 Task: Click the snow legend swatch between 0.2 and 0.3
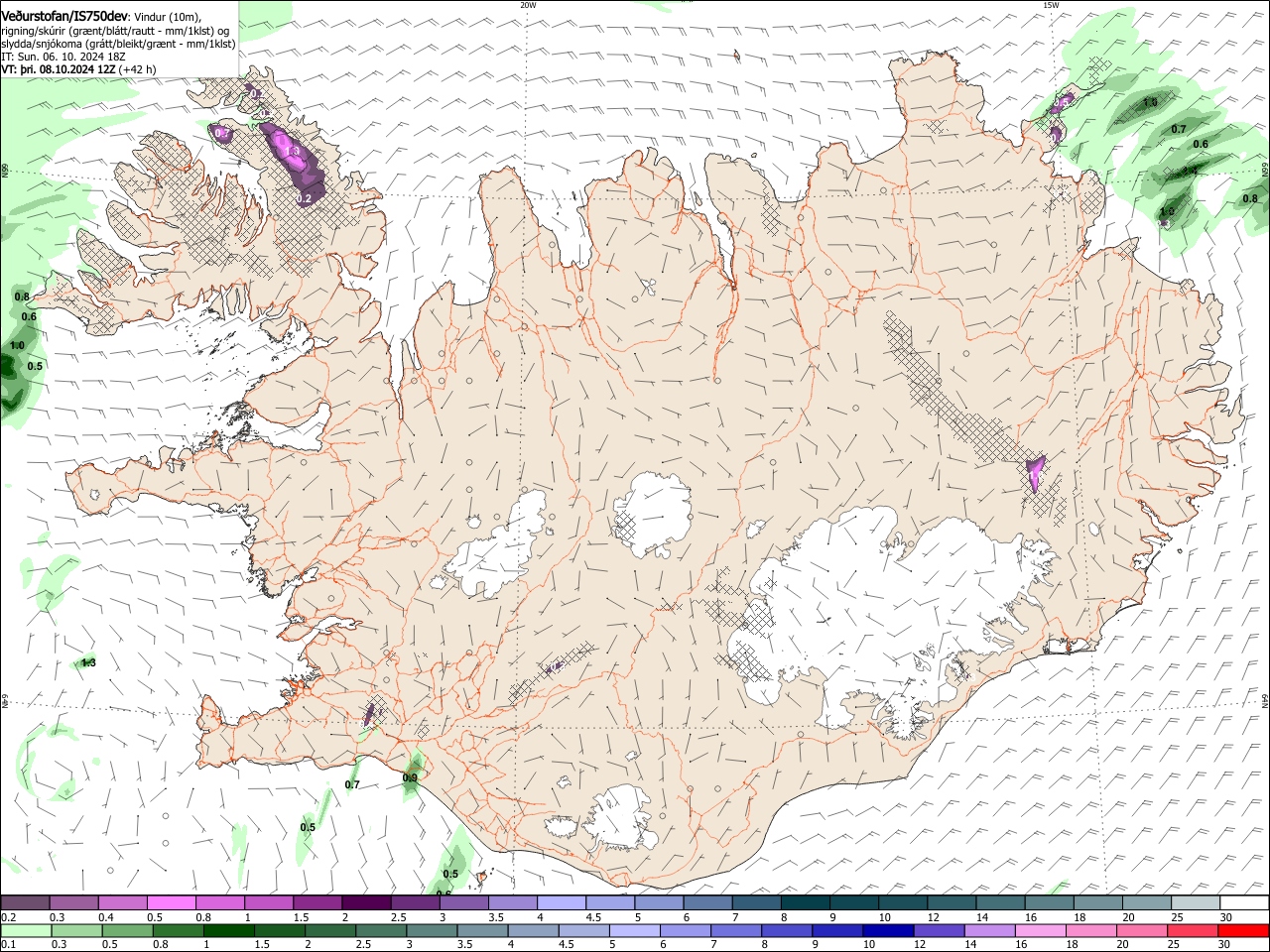(x=26, y=902)
